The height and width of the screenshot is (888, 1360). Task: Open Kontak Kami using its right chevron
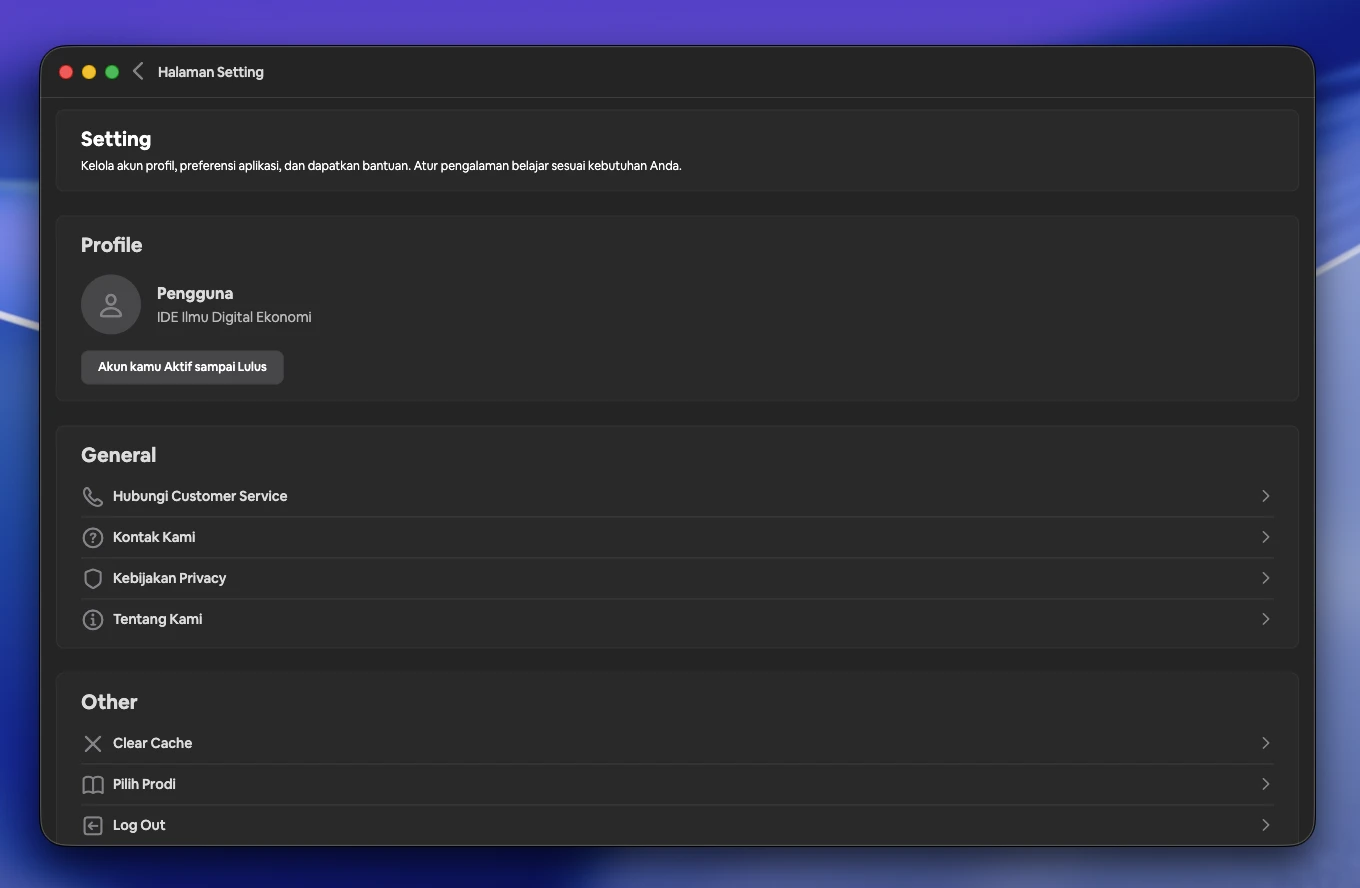pyautogui.click(x=1265, y=537)
